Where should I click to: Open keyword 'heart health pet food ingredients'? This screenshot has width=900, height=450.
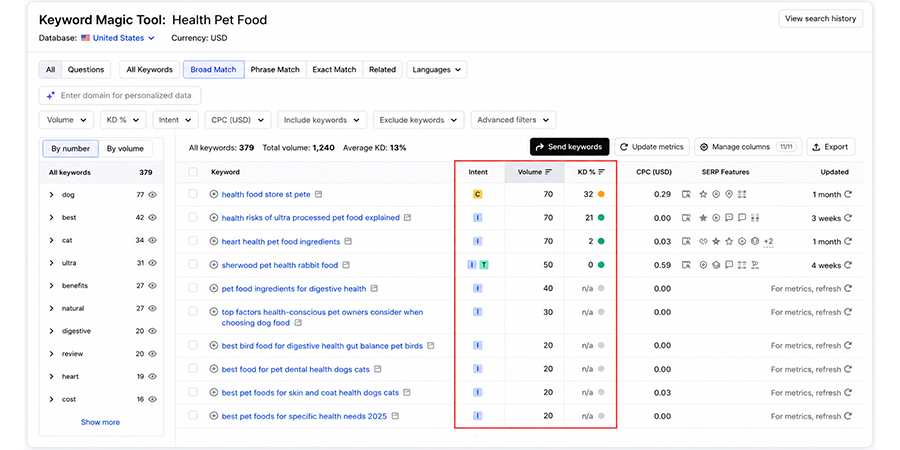(281, 242)
